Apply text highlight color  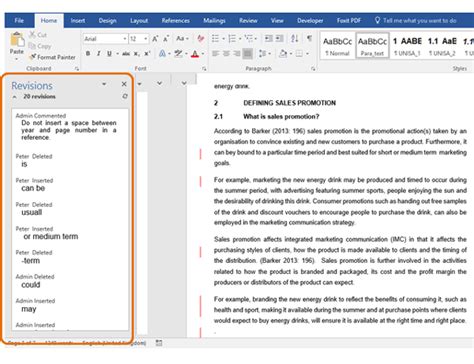(x=179, y=53)
